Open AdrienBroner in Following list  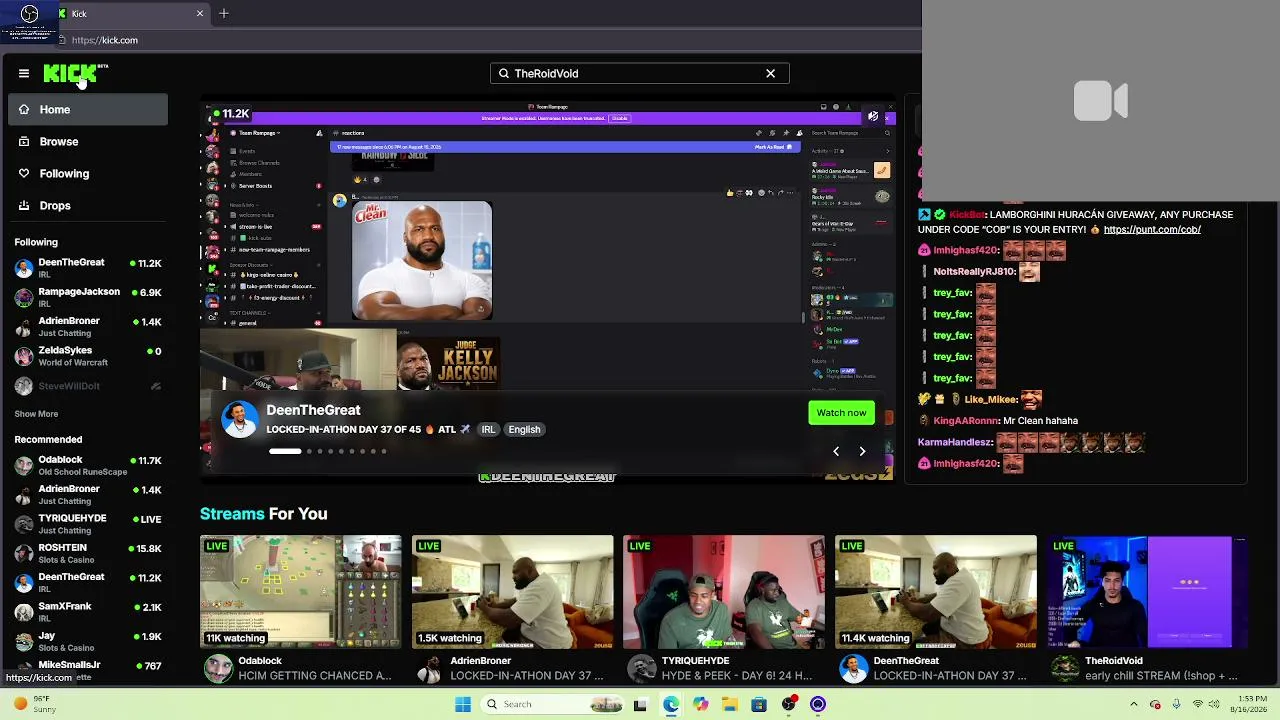[88, 326]
